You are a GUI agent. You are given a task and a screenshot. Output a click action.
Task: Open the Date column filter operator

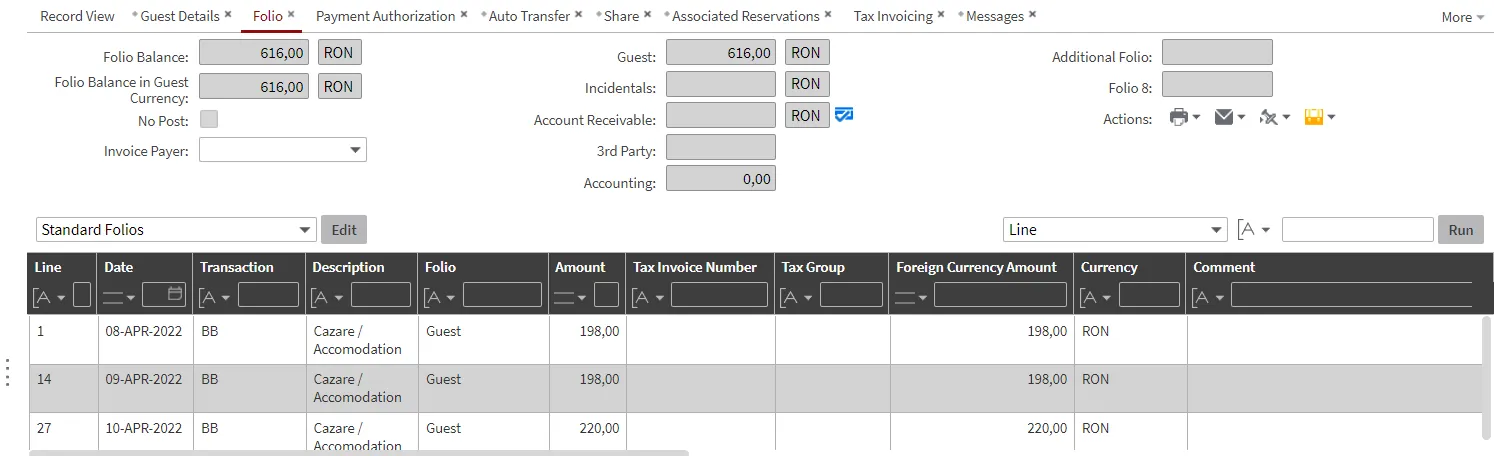tap(120, 297)
